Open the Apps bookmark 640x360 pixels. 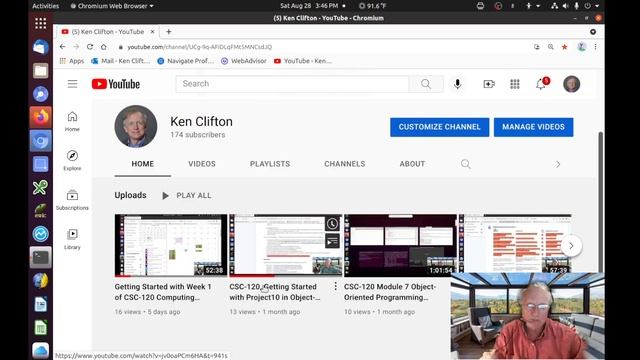[x=72, y=61]
